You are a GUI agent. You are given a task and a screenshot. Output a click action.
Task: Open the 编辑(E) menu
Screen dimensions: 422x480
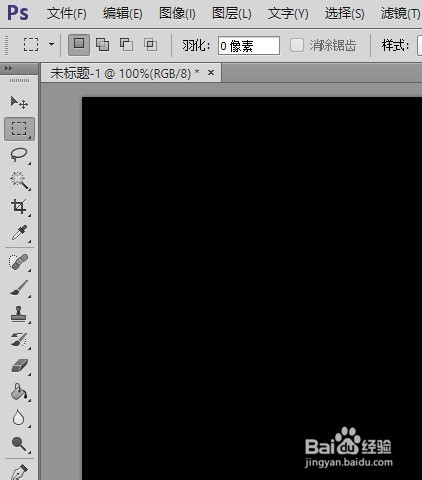[x=122, y=14]
